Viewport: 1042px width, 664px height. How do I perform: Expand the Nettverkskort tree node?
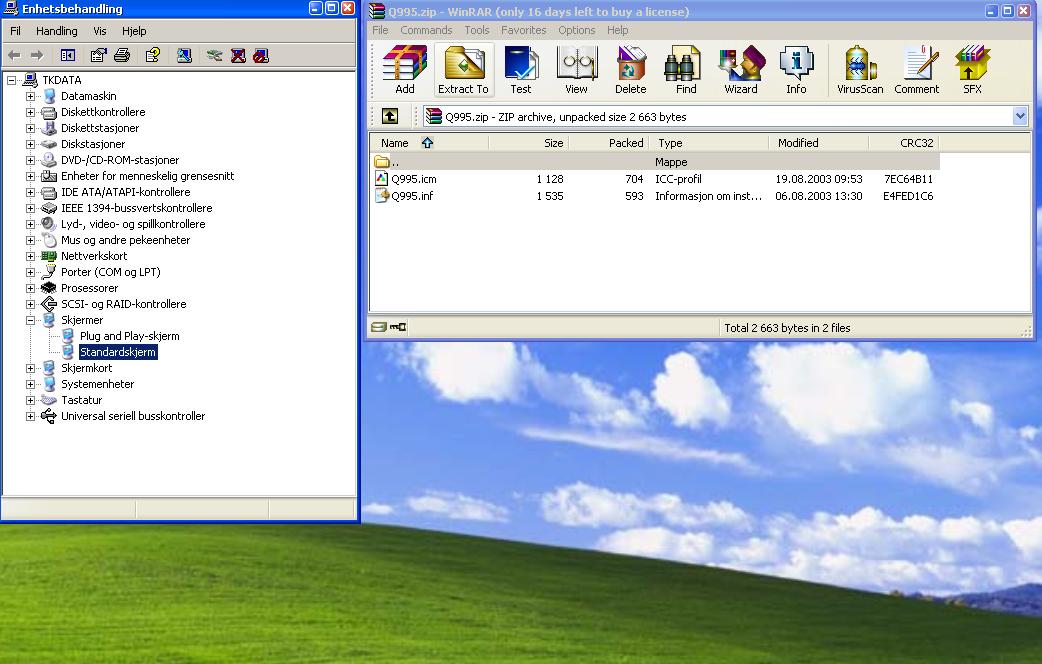[31, 256]
